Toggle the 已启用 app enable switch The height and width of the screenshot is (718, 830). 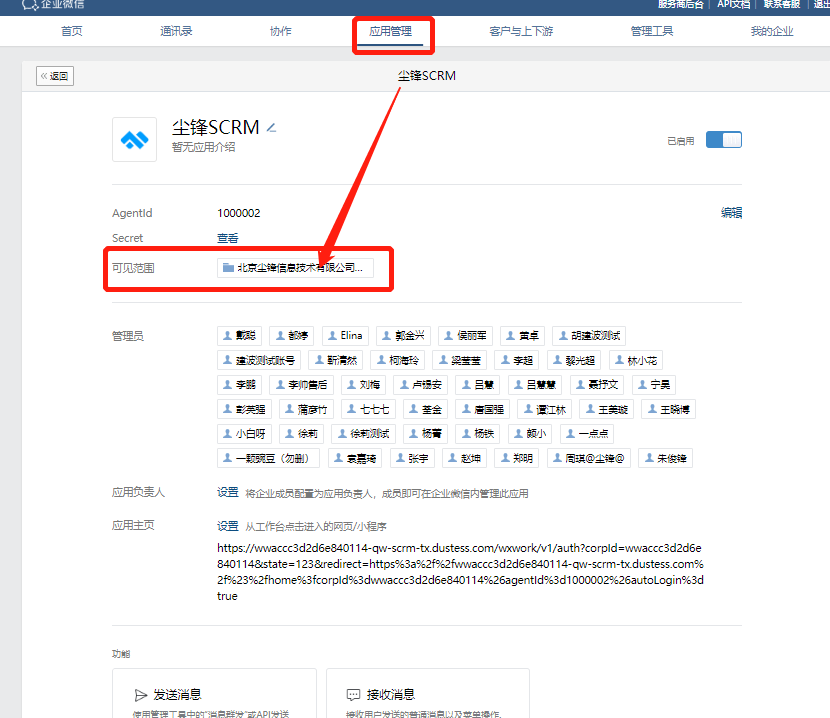(x=724, y=140)
